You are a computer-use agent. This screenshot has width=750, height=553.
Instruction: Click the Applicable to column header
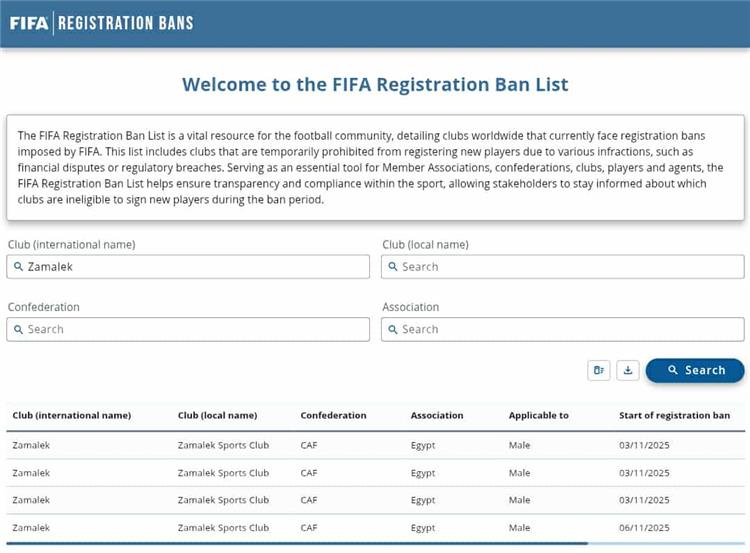point(538,415)
